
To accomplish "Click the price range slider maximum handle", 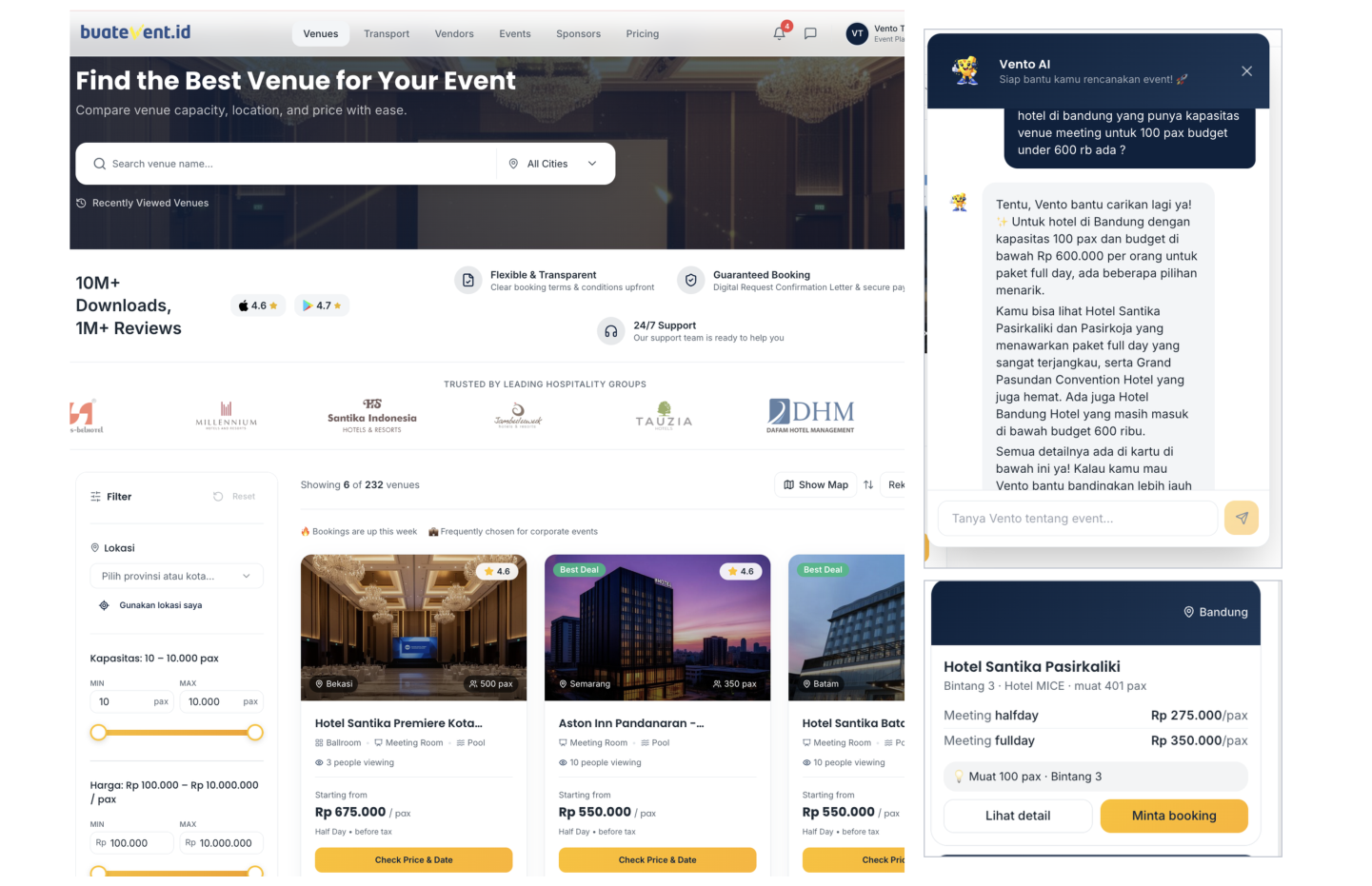I will [x=255, y=872].
